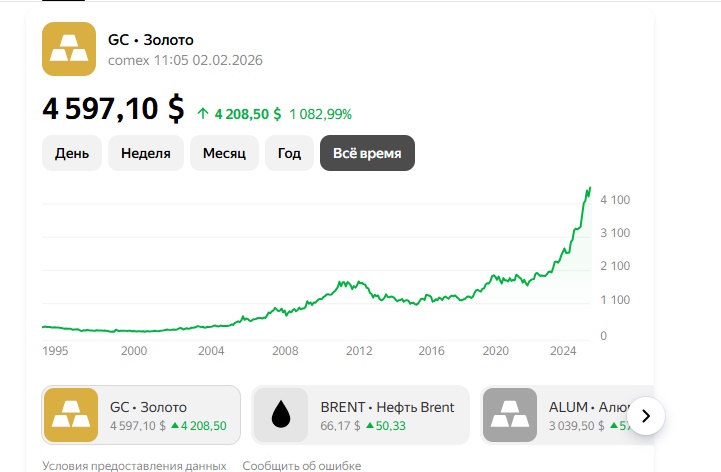Open Условия предоставления данных link

[134, 466]
